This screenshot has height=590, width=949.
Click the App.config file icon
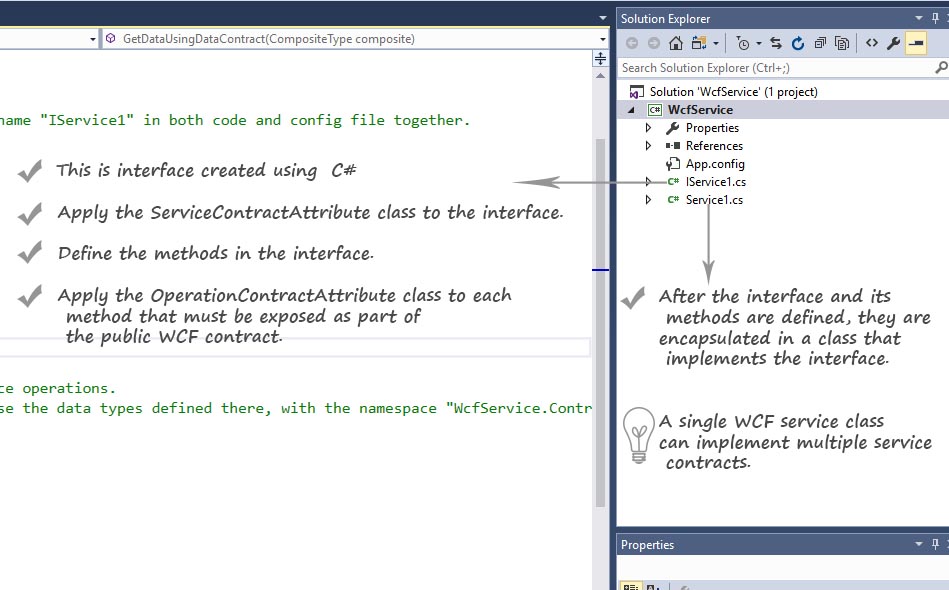(x=672, y=164)
